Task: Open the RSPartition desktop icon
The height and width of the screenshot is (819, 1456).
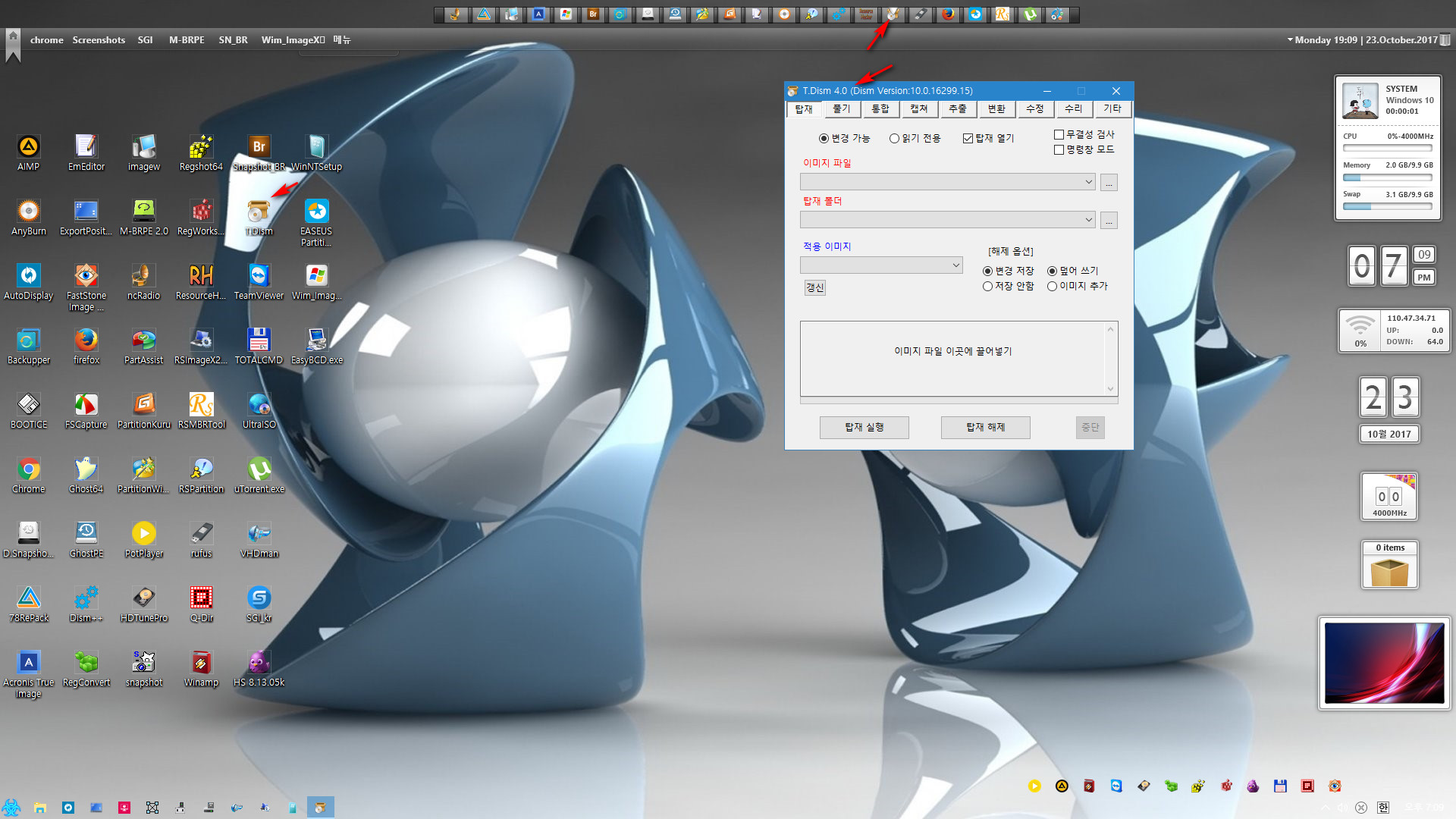Action: [201, 475]
